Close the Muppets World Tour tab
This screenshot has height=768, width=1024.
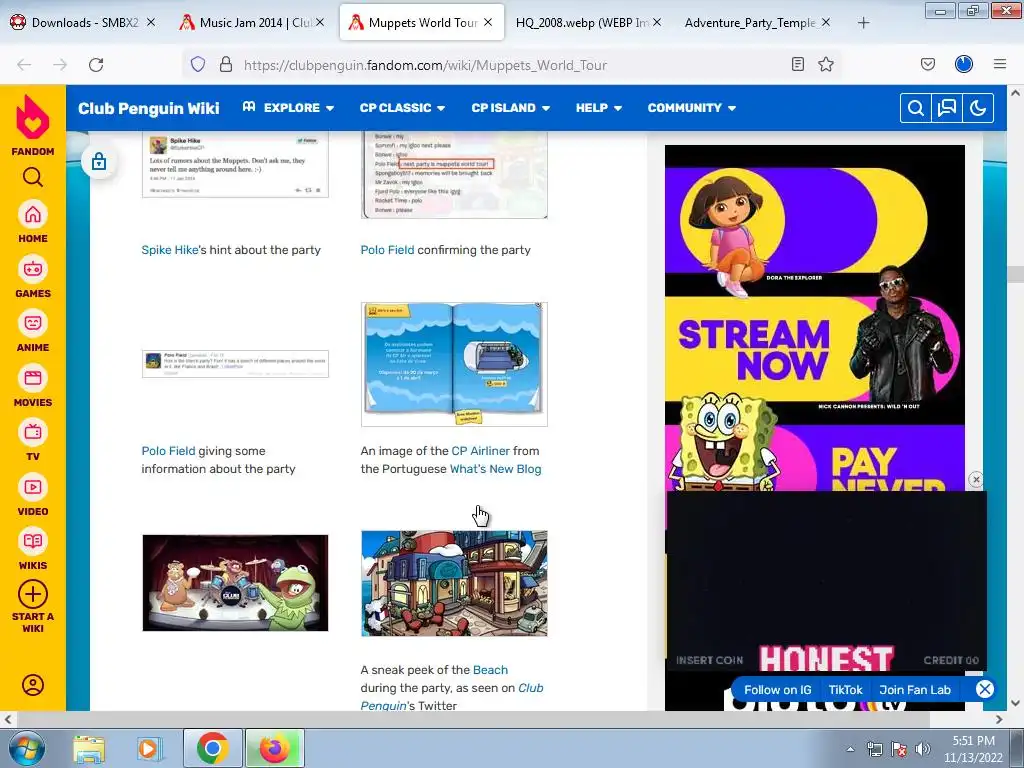tap(488, 22)
